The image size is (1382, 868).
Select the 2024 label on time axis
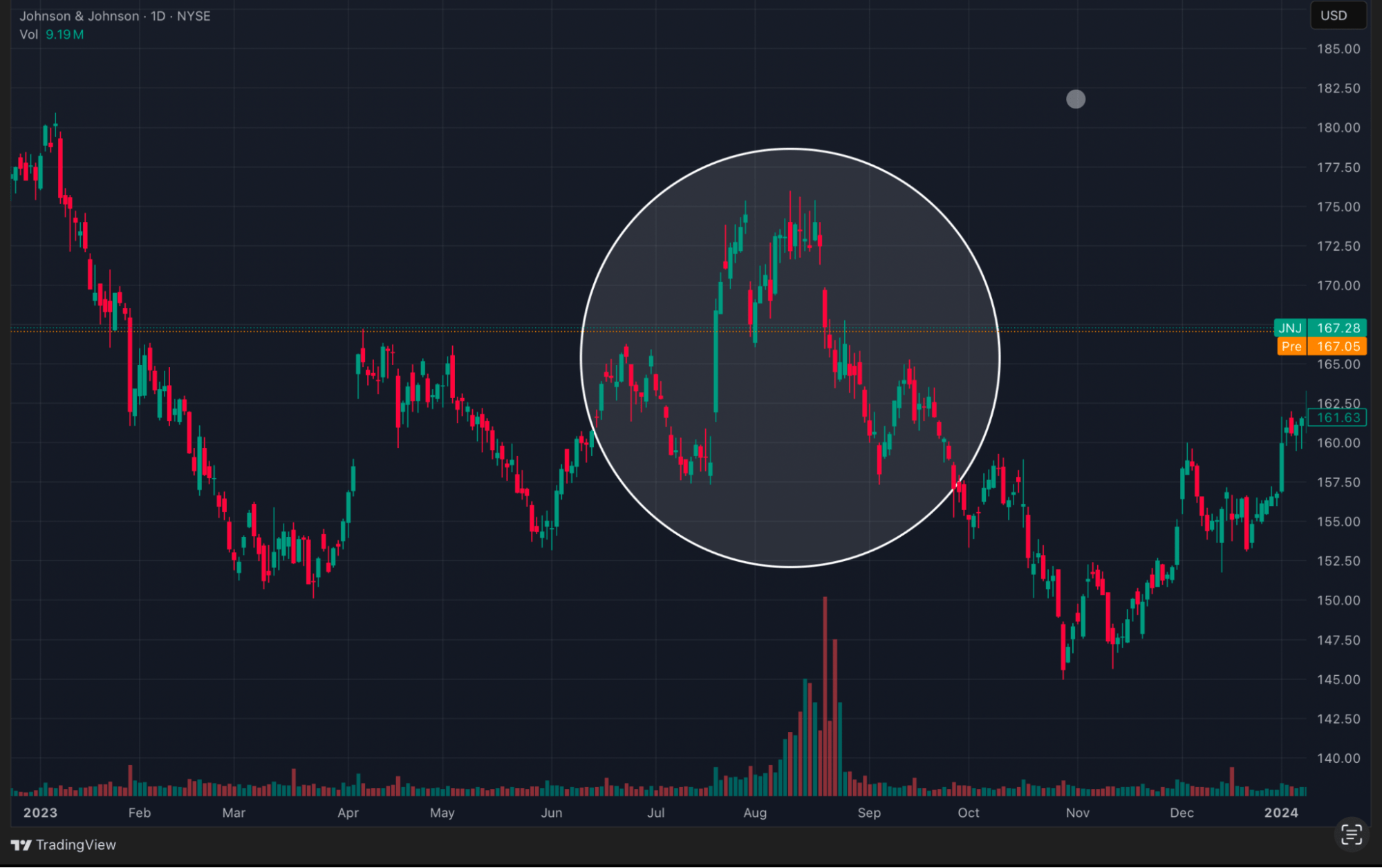[x=1280, y=813]
